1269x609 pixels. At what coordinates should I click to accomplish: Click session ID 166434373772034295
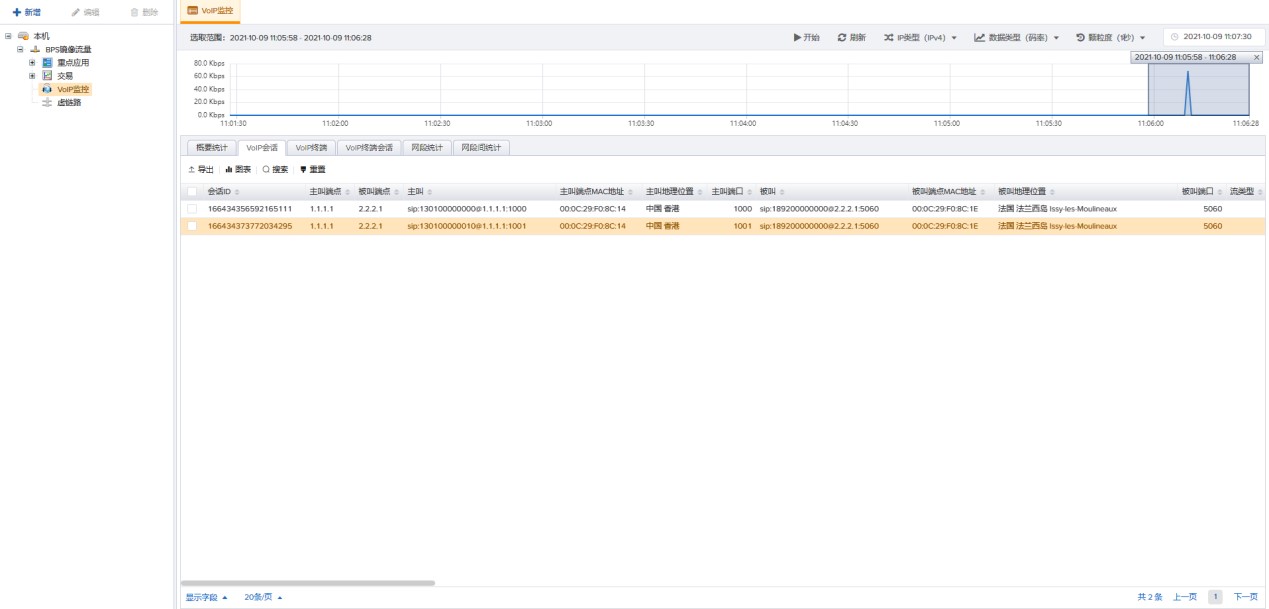250,226
